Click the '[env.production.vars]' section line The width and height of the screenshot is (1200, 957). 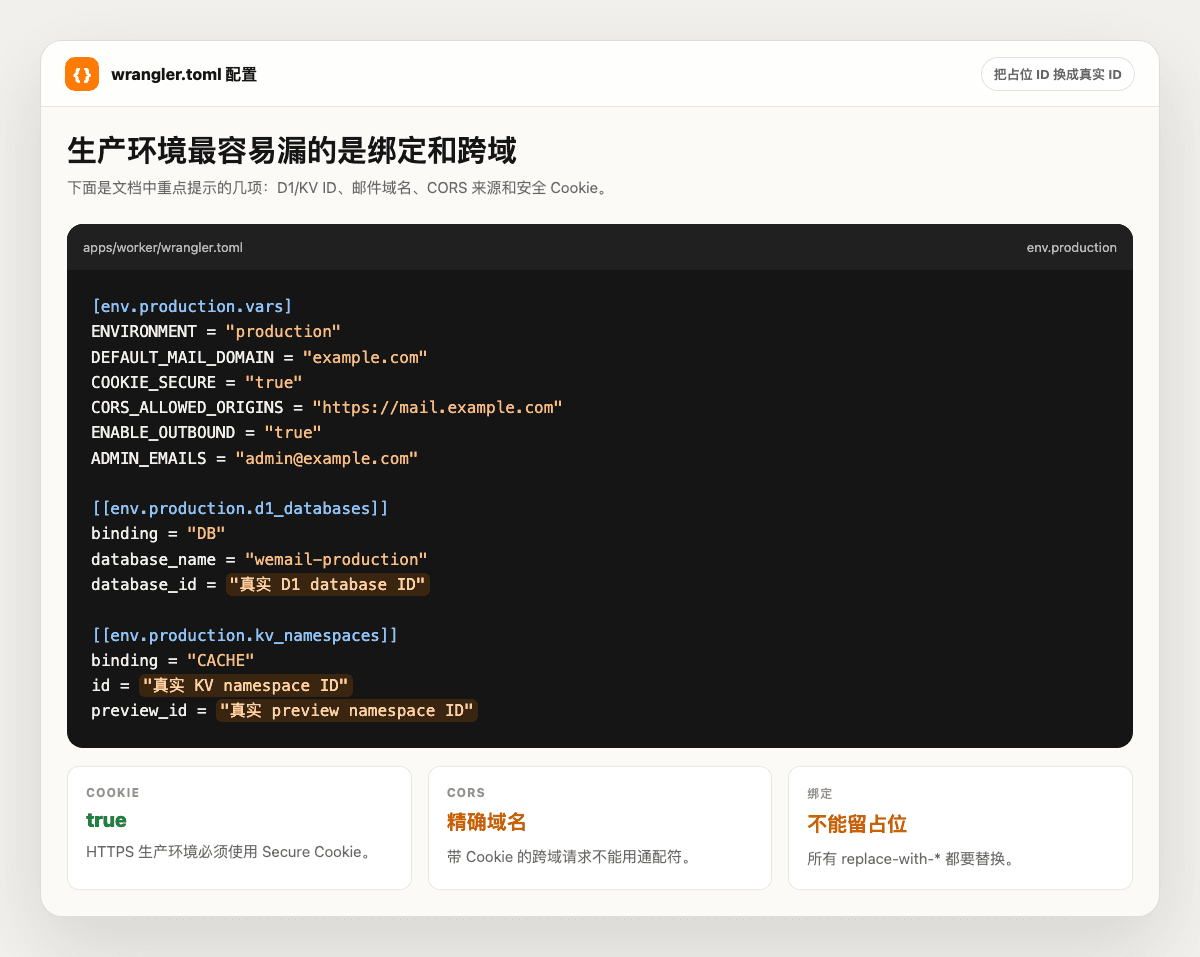[191, 306]
